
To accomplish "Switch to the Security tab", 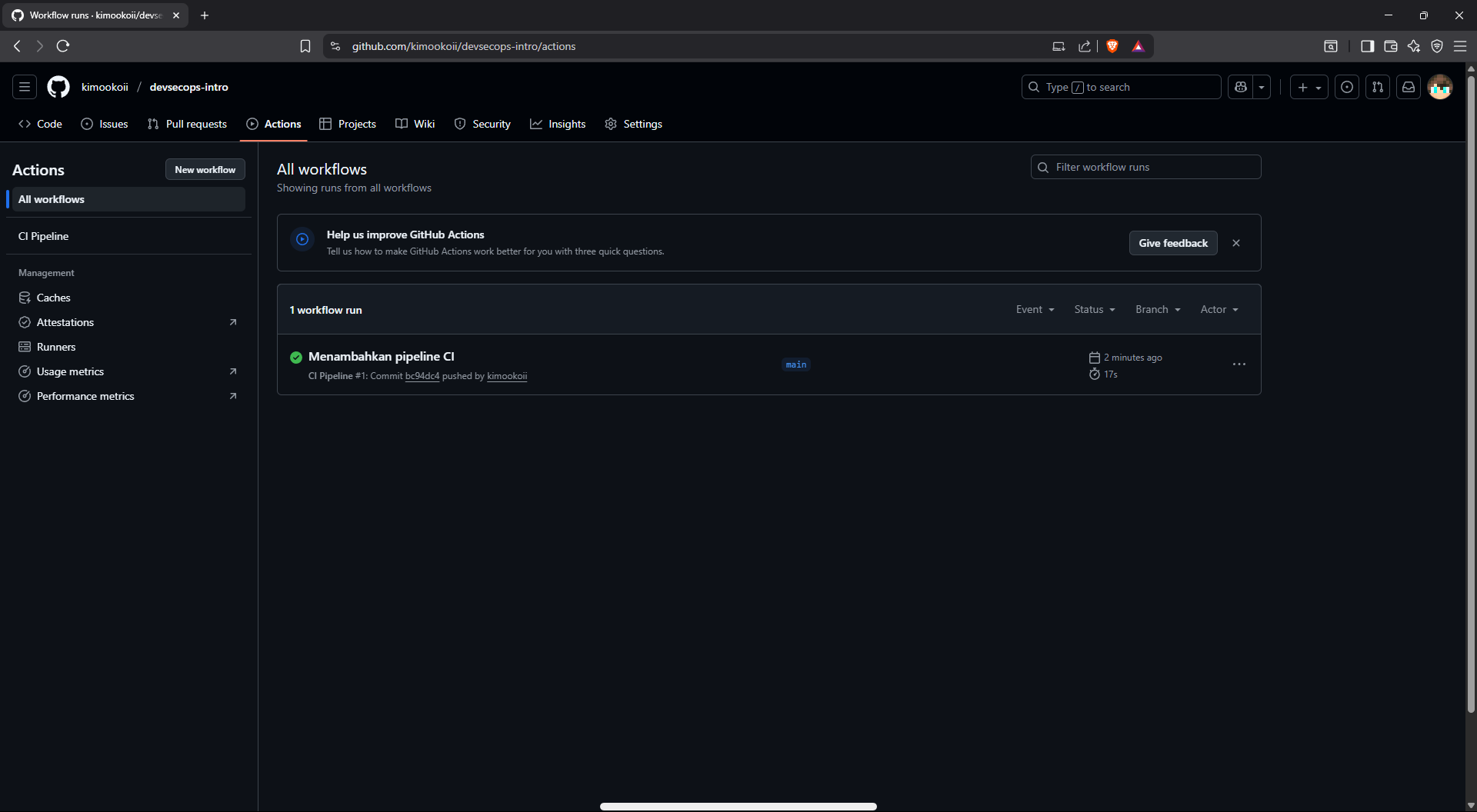I will click(482, 124).
